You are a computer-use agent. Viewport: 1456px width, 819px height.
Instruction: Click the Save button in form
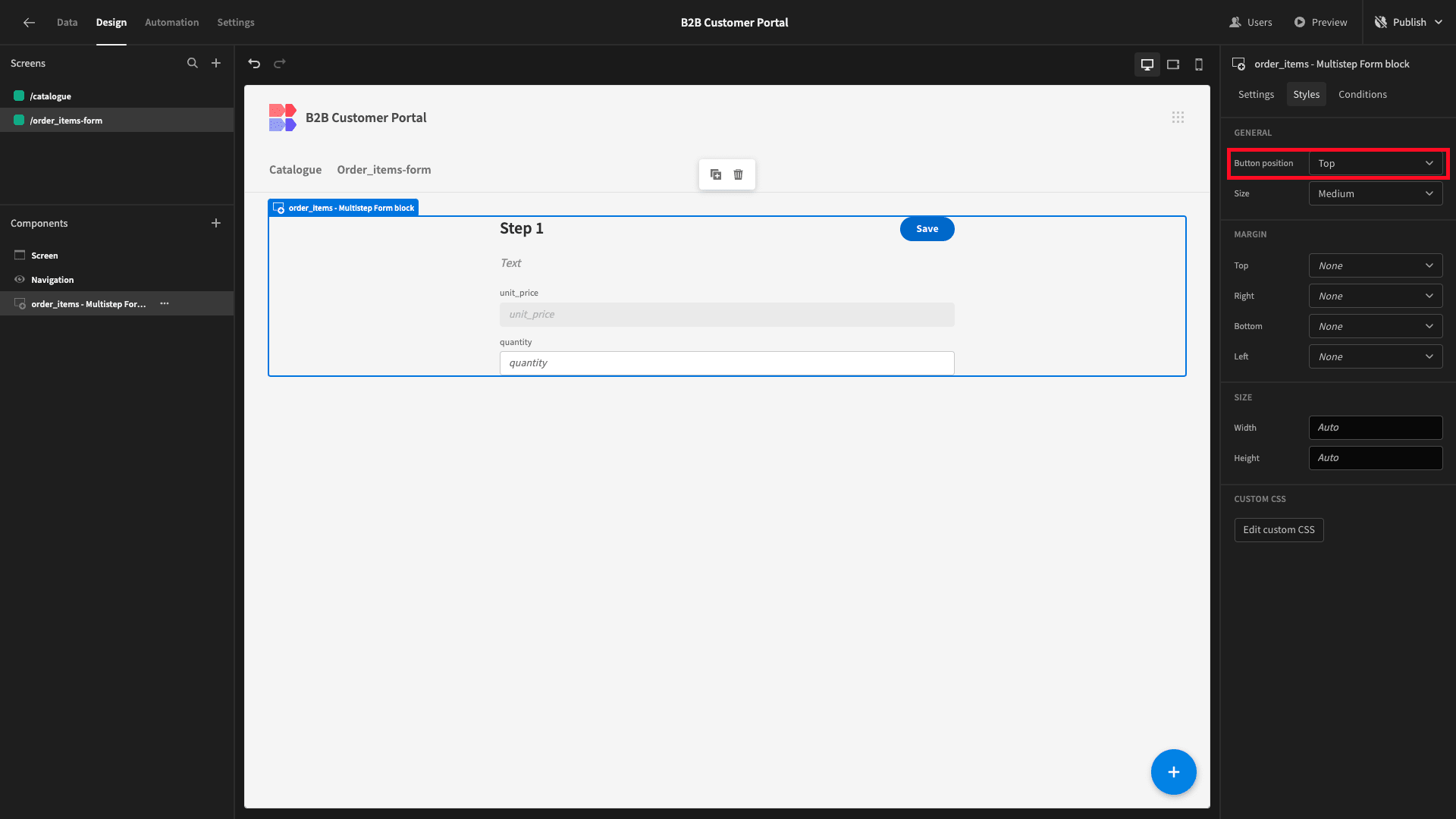[927, 229]
